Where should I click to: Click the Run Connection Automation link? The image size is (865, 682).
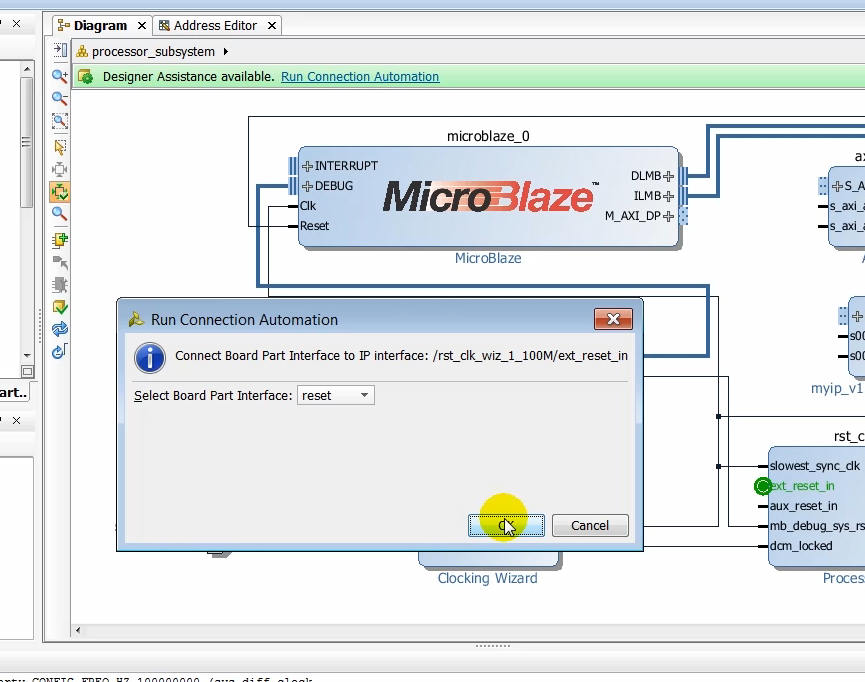coord(360,77)
